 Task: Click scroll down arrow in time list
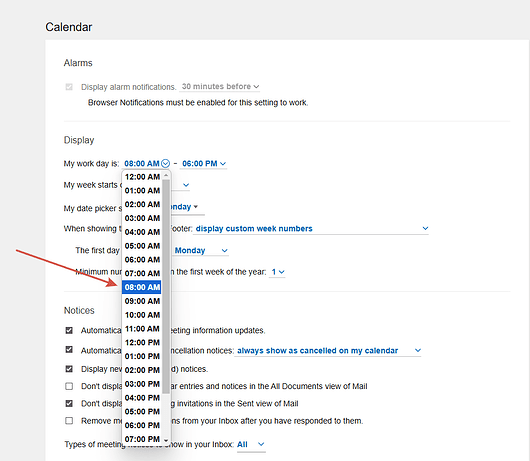click(x=166, y=440)
